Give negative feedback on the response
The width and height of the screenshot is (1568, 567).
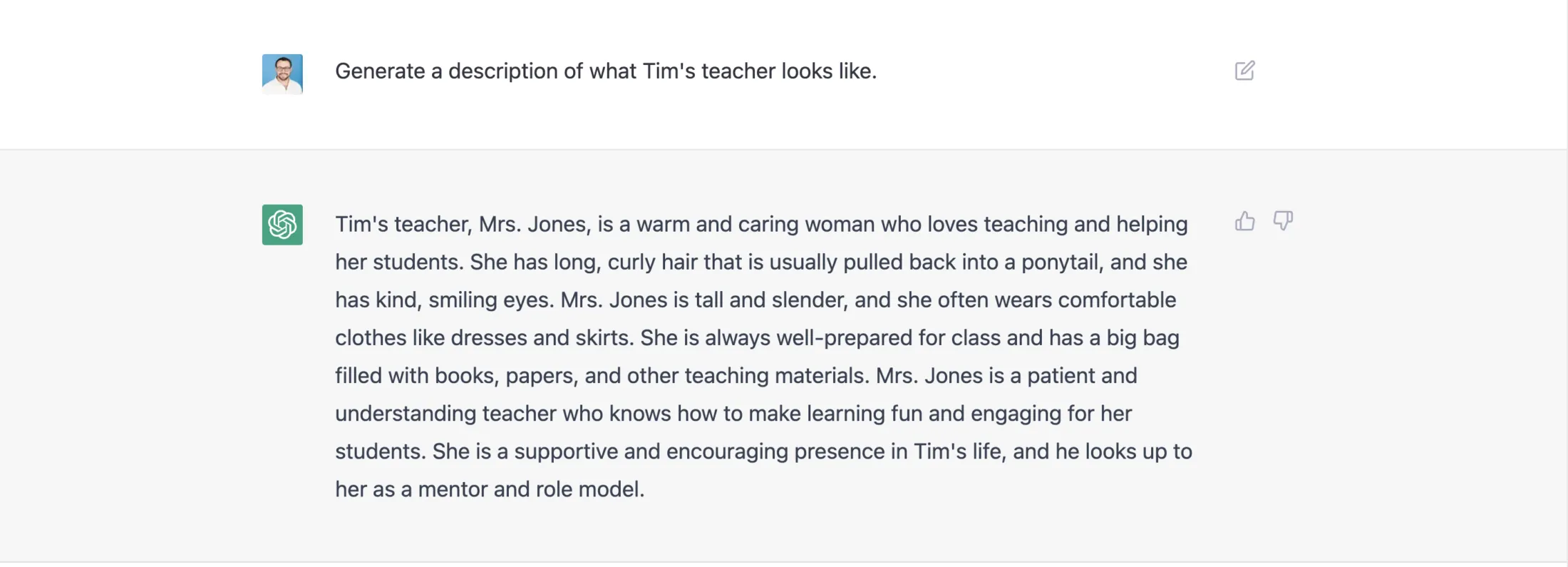pyautogui.click(x=1284, y=222)
